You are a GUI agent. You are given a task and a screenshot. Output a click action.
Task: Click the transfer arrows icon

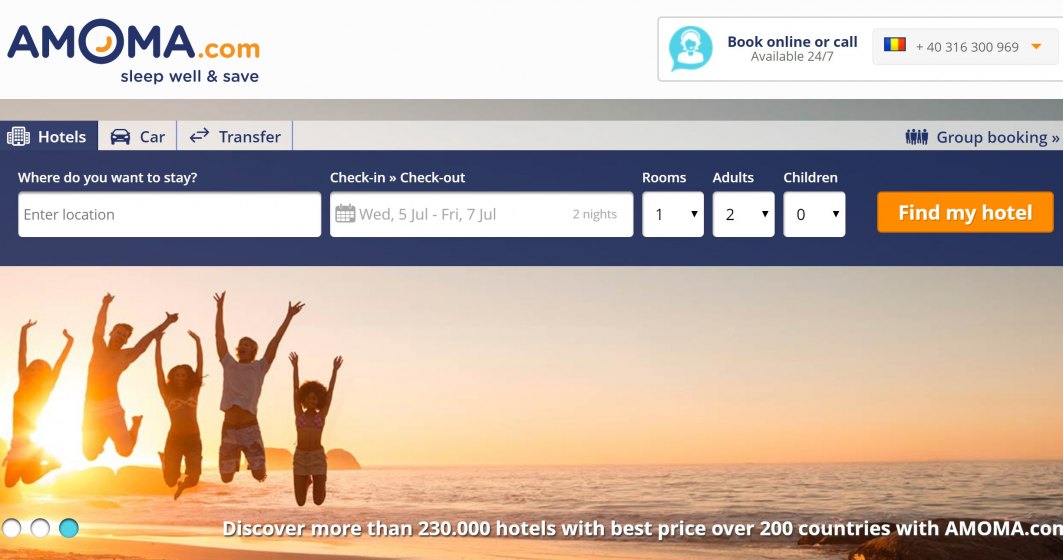[x=199, y=136]
